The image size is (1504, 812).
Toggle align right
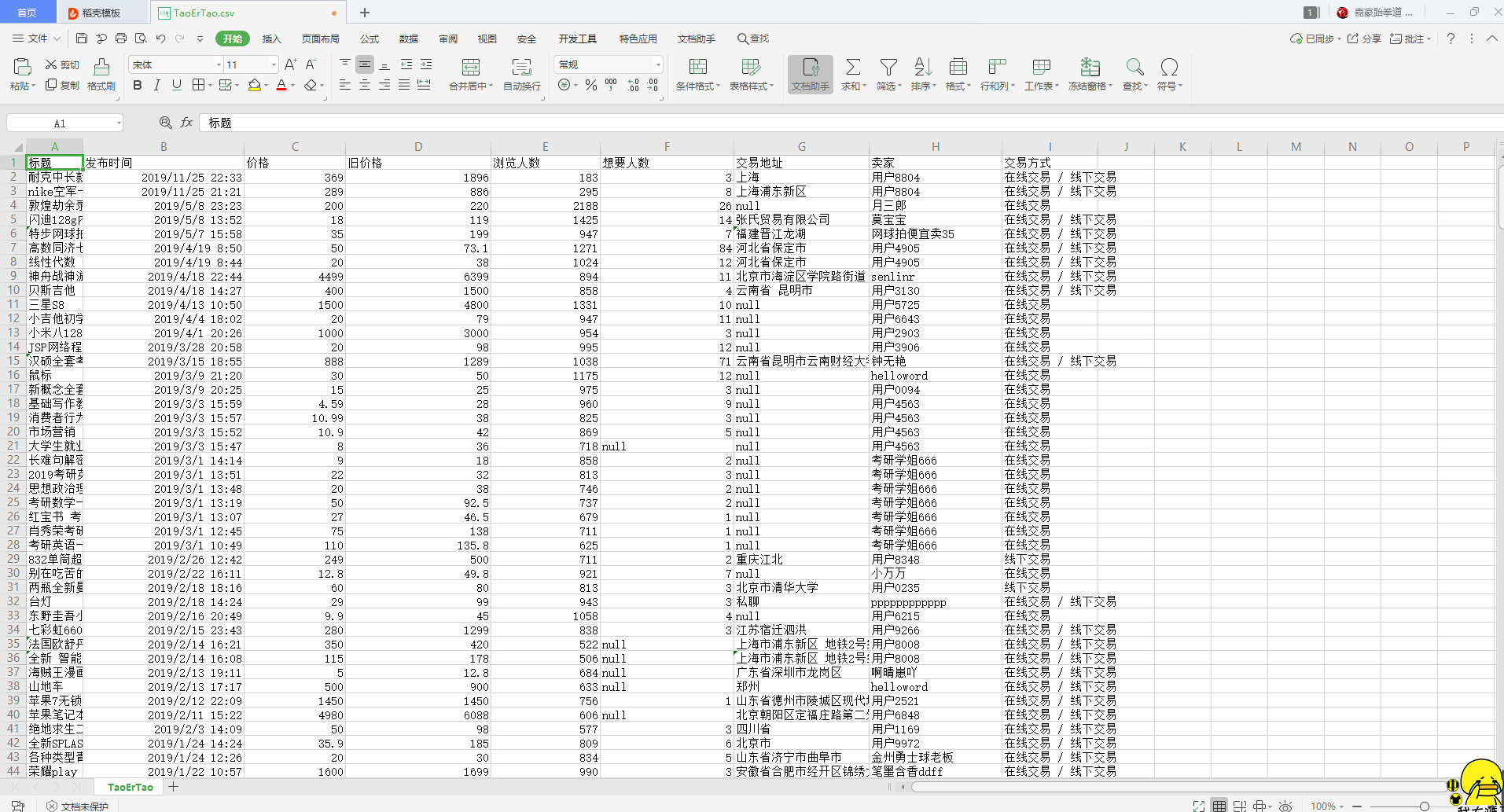384,85
